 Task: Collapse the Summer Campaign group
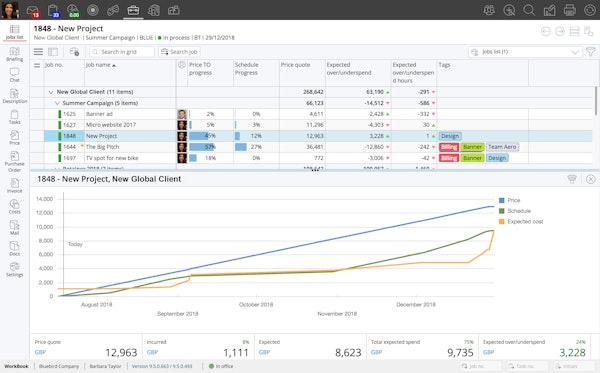[x=57, y=103]
